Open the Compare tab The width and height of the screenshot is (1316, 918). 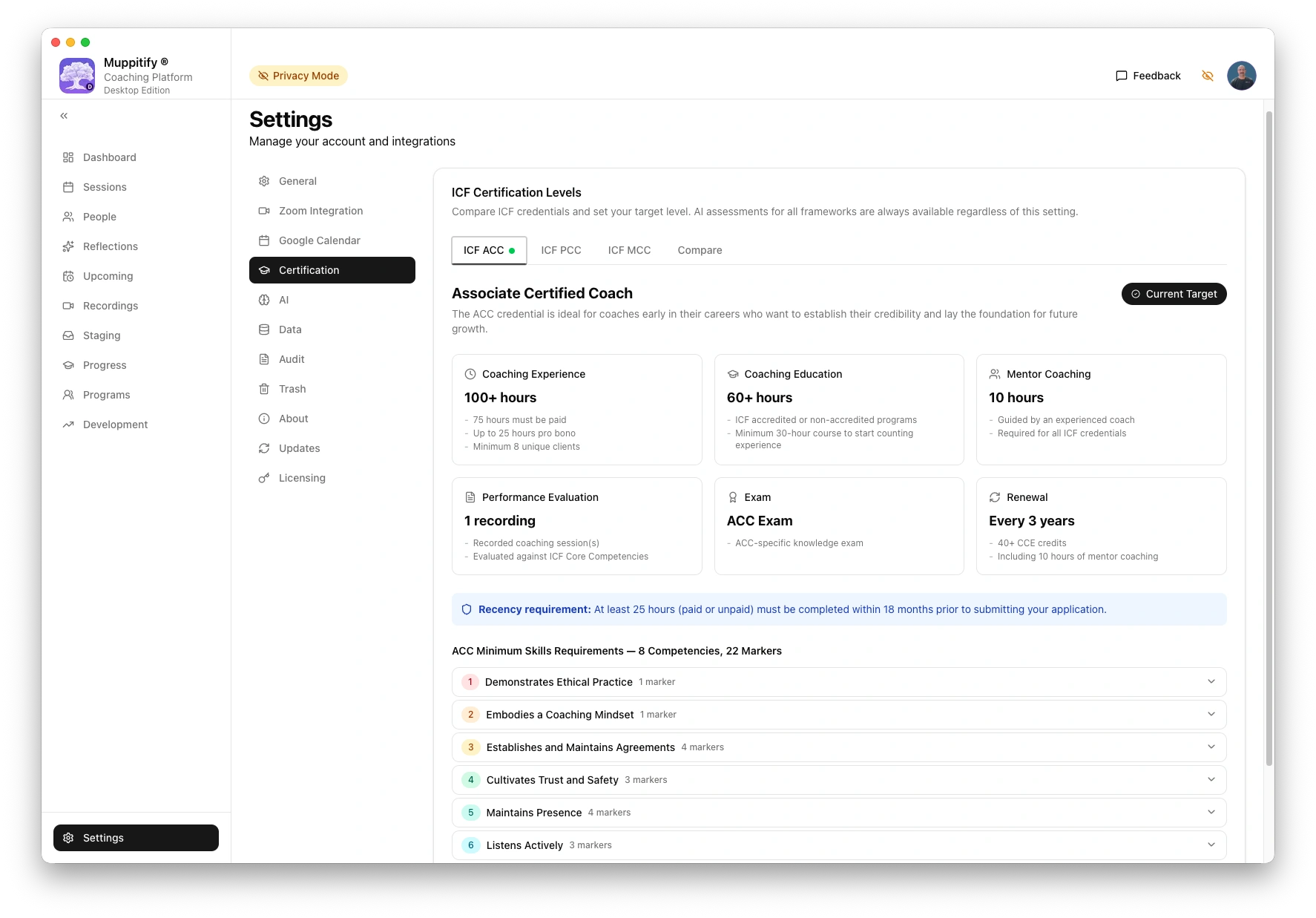(699, 250)
